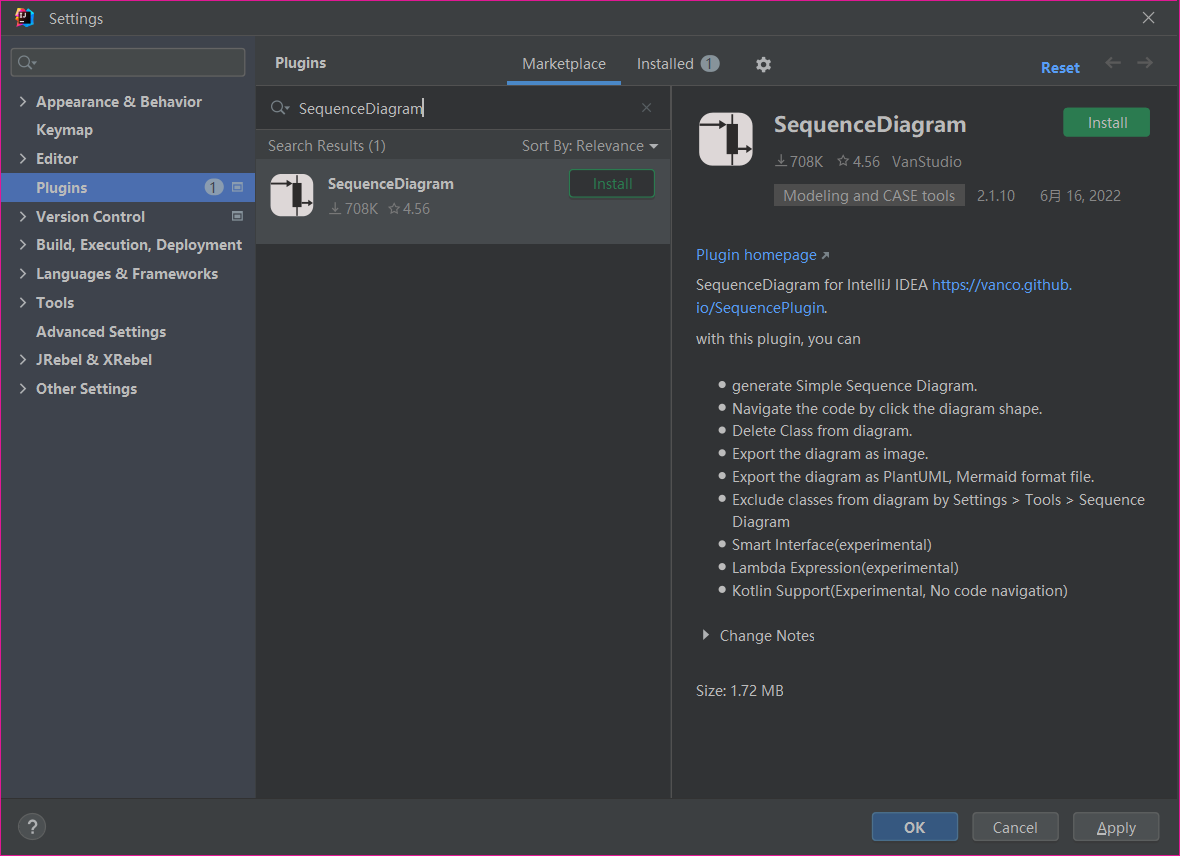The width and height of the screenshot is (1180, 856).
Task: Click the project-level icon beside Version Control
Action: click(238, 216)
